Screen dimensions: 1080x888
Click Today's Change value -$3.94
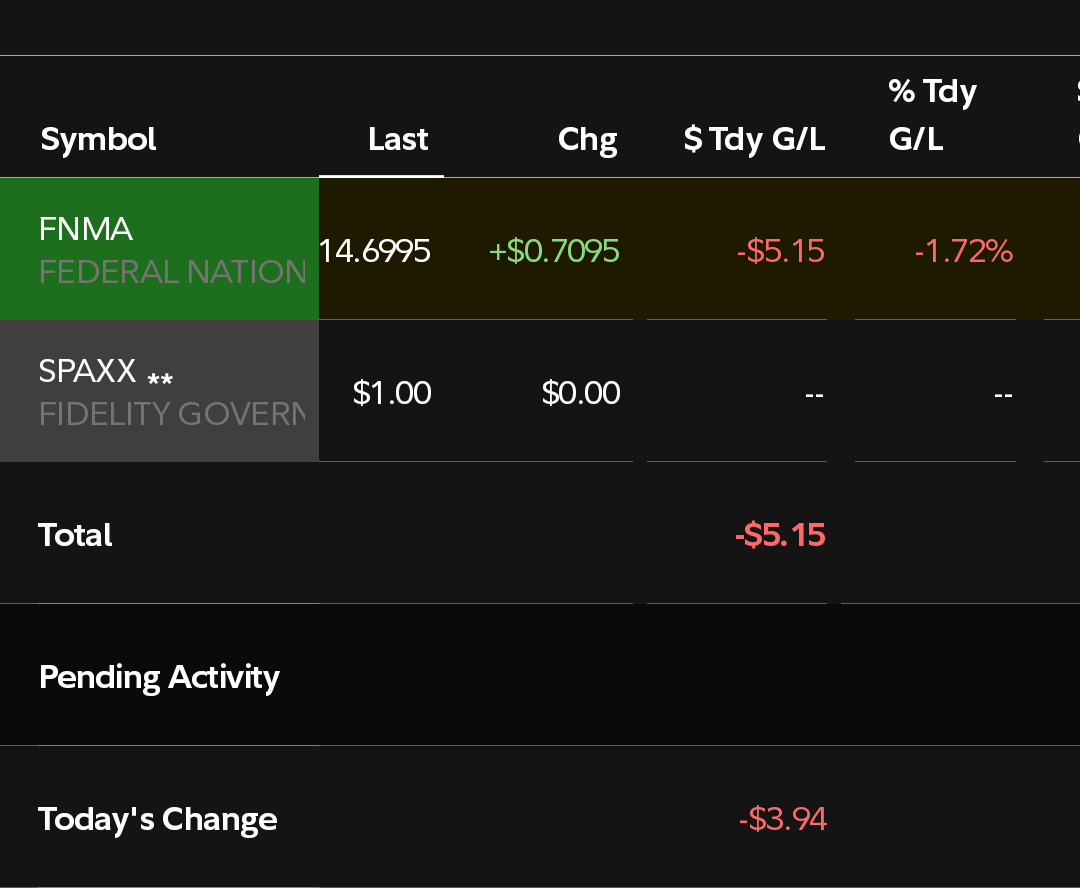782,819
